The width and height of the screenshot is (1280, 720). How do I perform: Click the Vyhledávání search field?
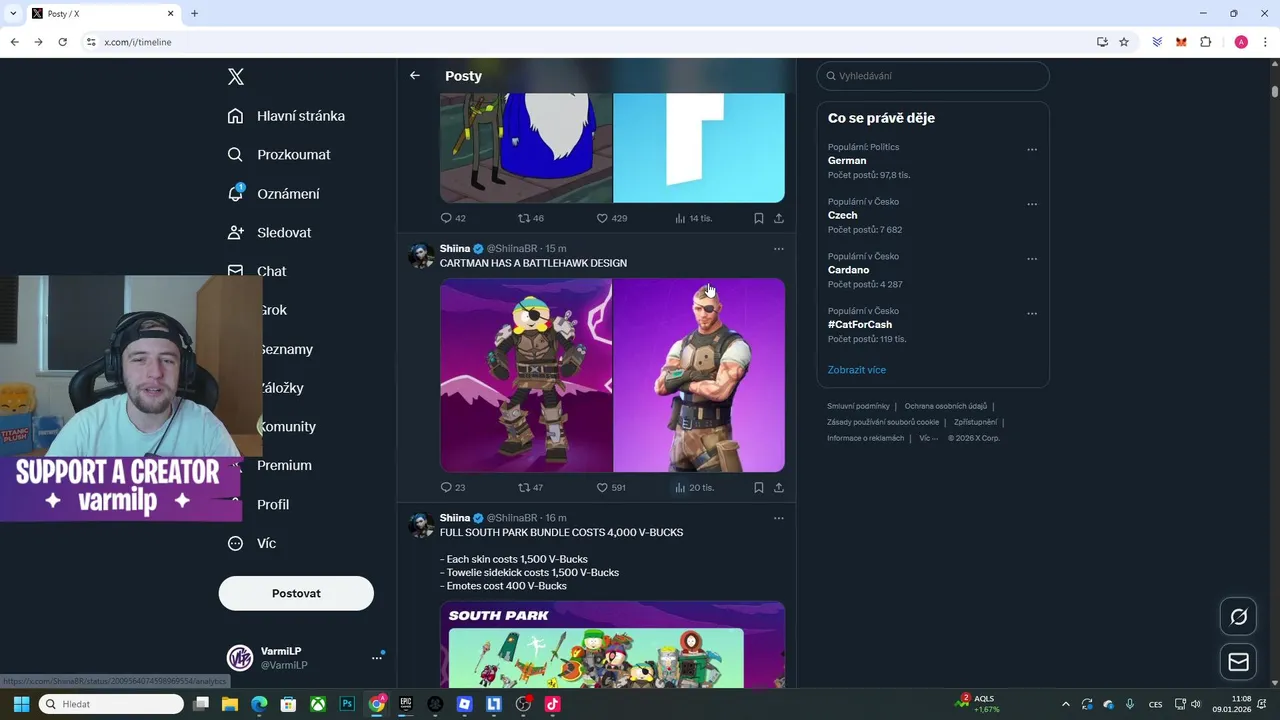click(x=933, y=76)
